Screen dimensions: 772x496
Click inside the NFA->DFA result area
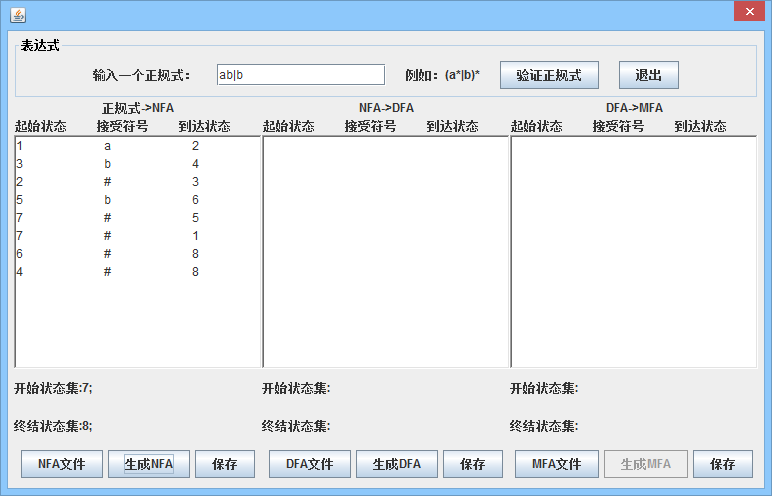(386, 252)
